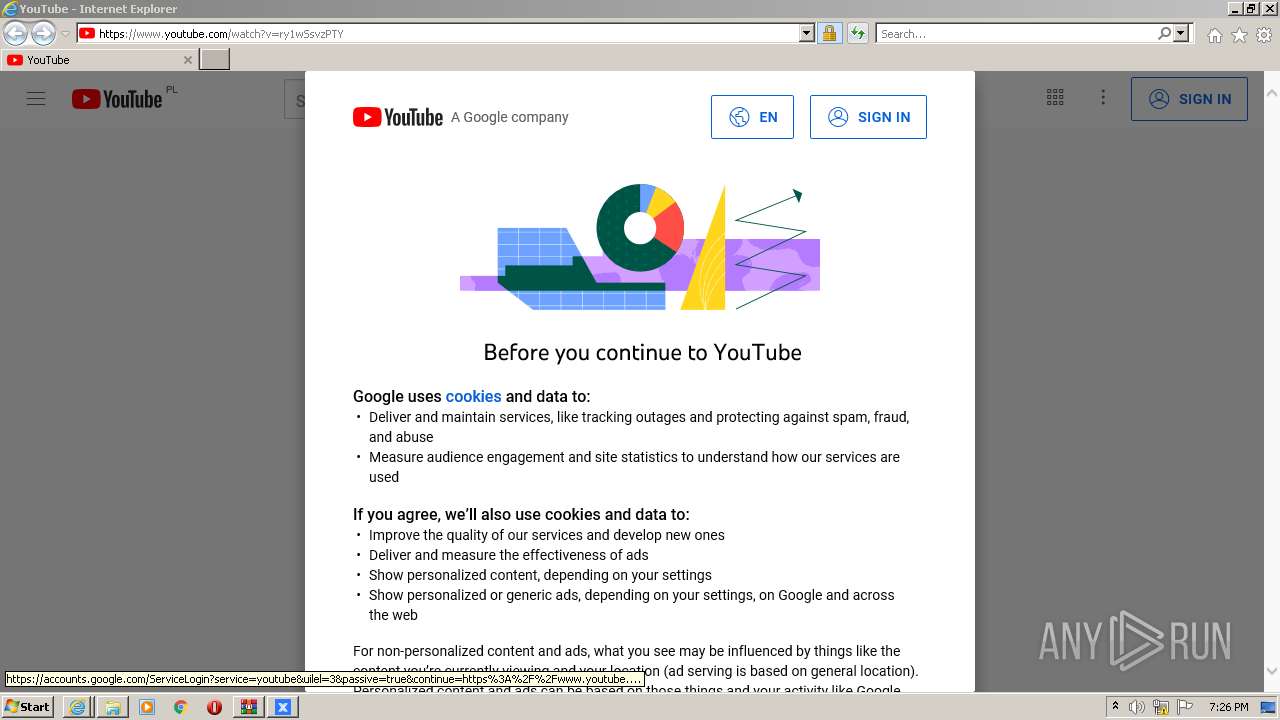
Task: Click the volume speaker tray icon
Action: click(x=1137, y=707)
